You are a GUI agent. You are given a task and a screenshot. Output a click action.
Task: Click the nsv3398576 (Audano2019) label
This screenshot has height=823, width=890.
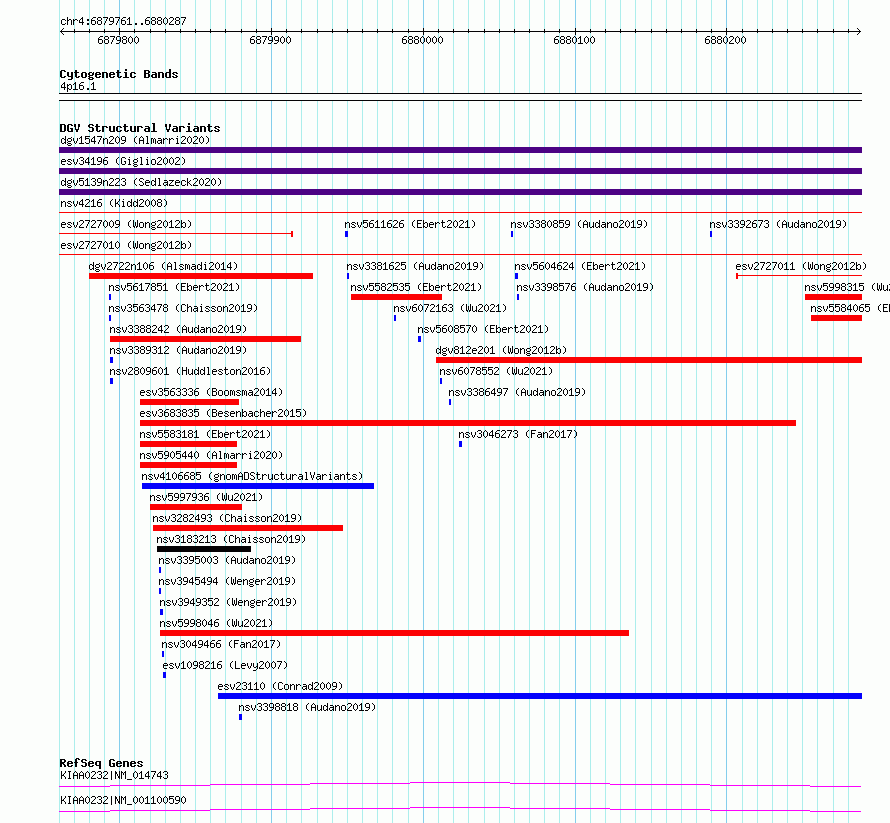[585, 287]
